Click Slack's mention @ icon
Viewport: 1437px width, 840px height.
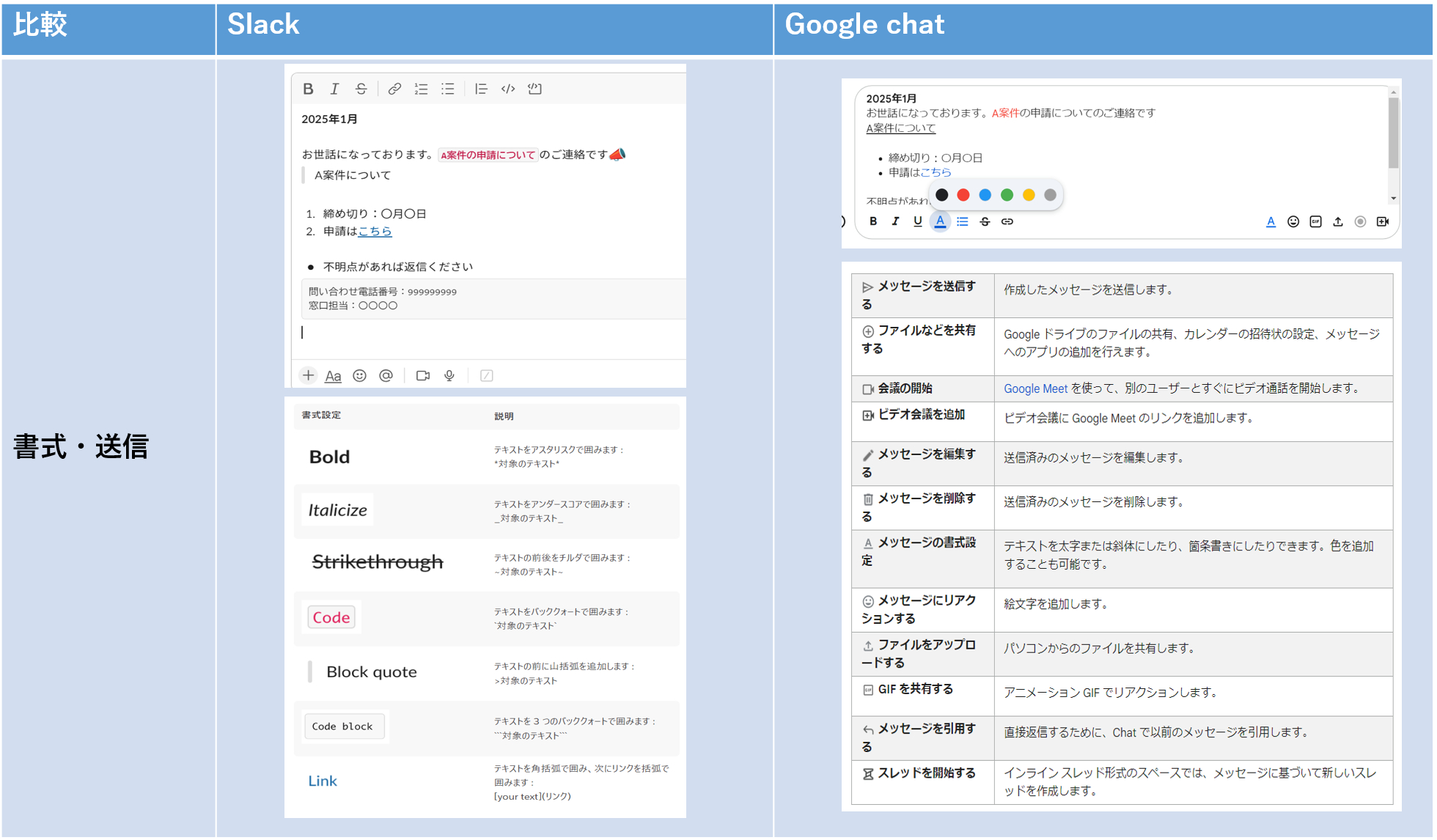pyautogui.click(x=386, y=375)
